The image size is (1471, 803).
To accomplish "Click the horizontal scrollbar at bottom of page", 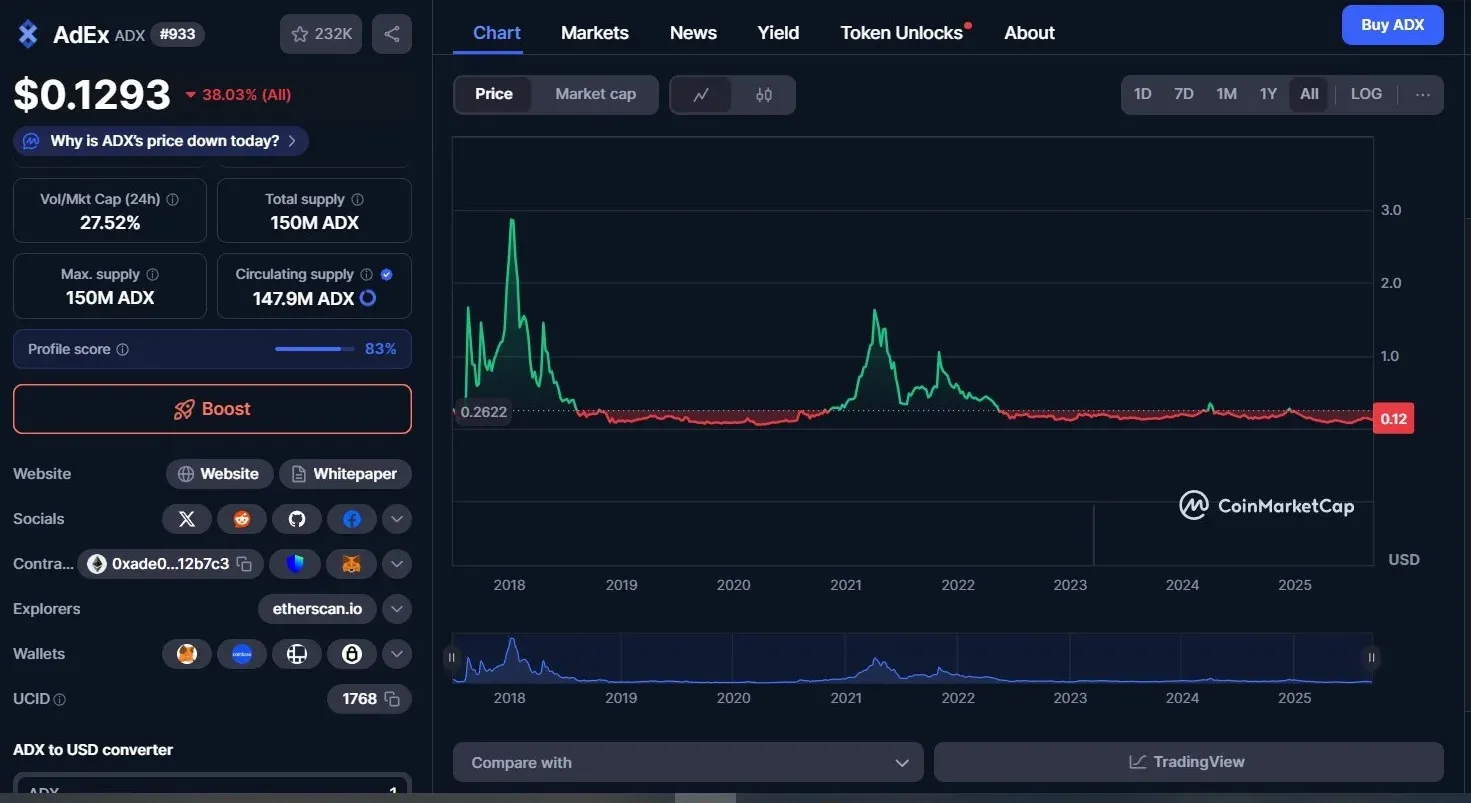I will point(706,798).
